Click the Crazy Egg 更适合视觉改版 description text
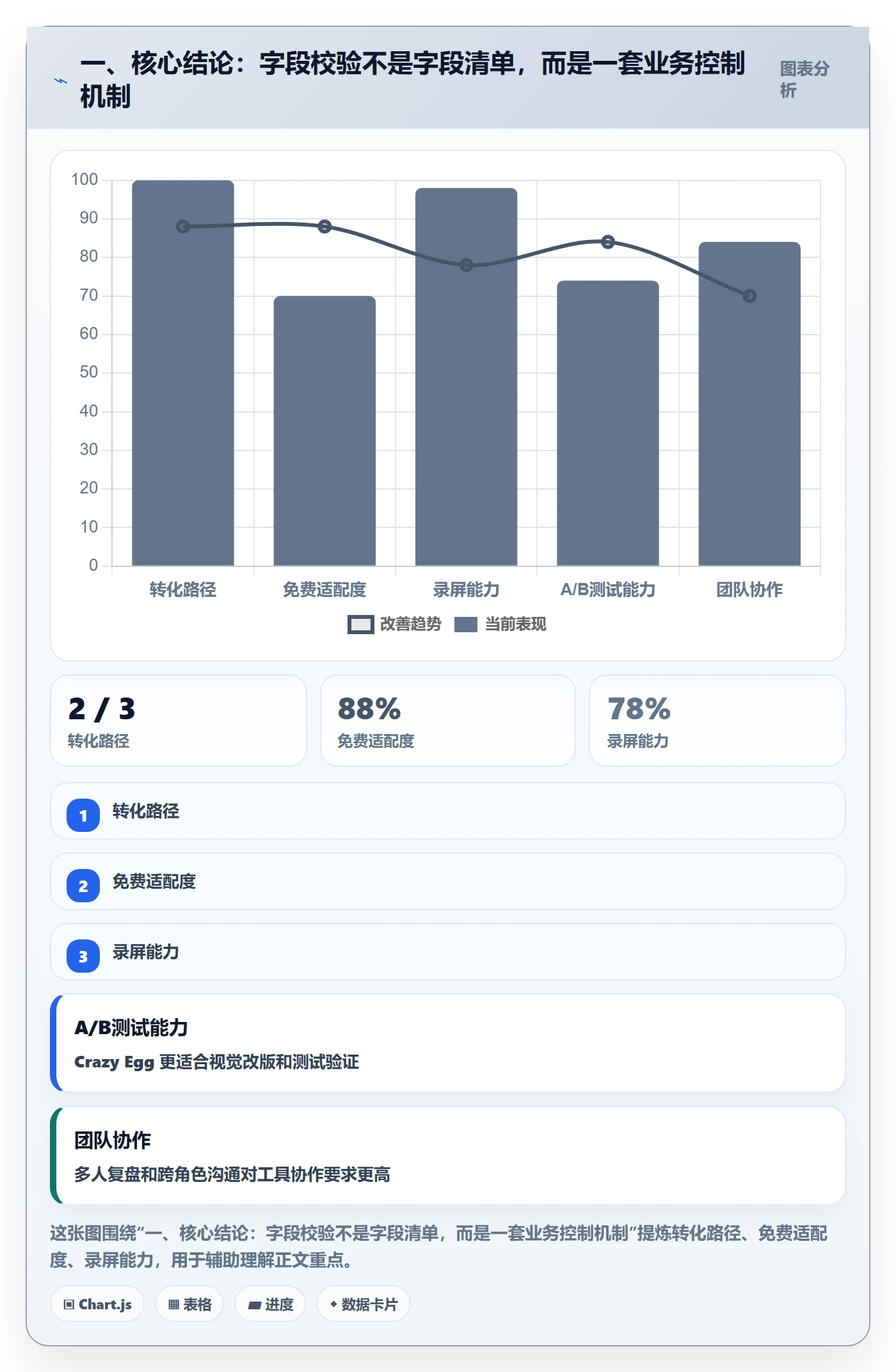 click(x=216, y=1062)
